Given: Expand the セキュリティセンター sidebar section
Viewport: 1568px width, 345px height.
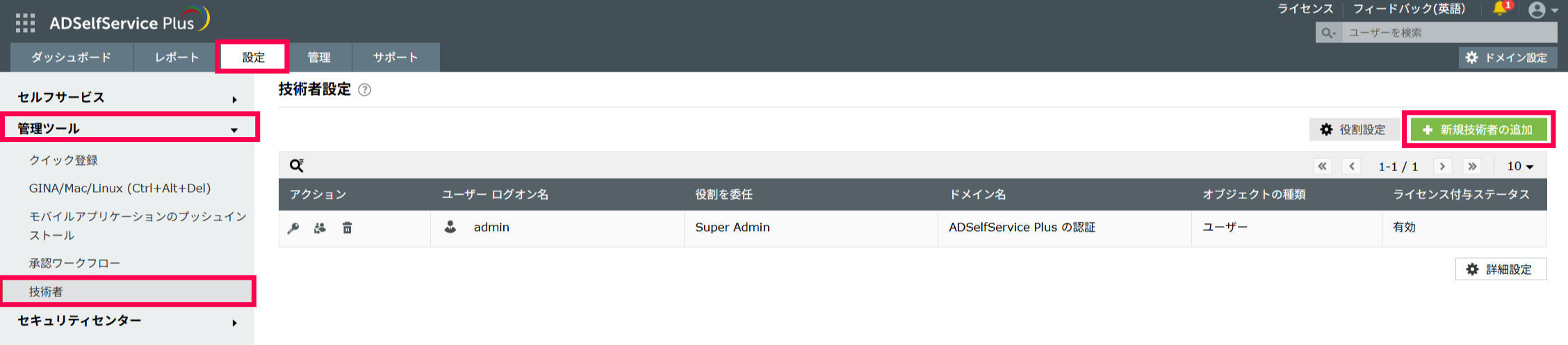Looking at the screenshot, I should click(129, 321).
